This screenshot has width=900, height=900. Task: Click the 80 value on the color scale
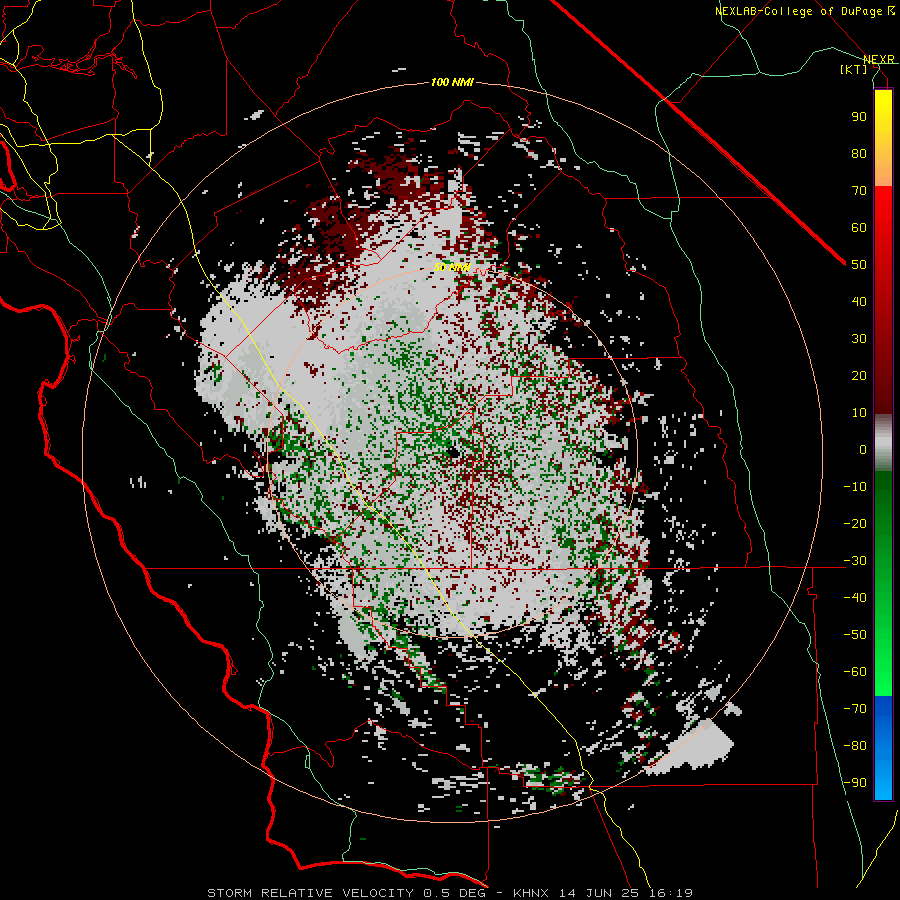859,153
